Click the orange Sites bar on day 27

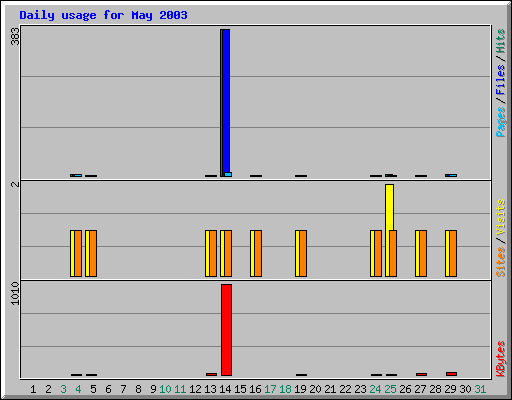[x=423, y=253]
